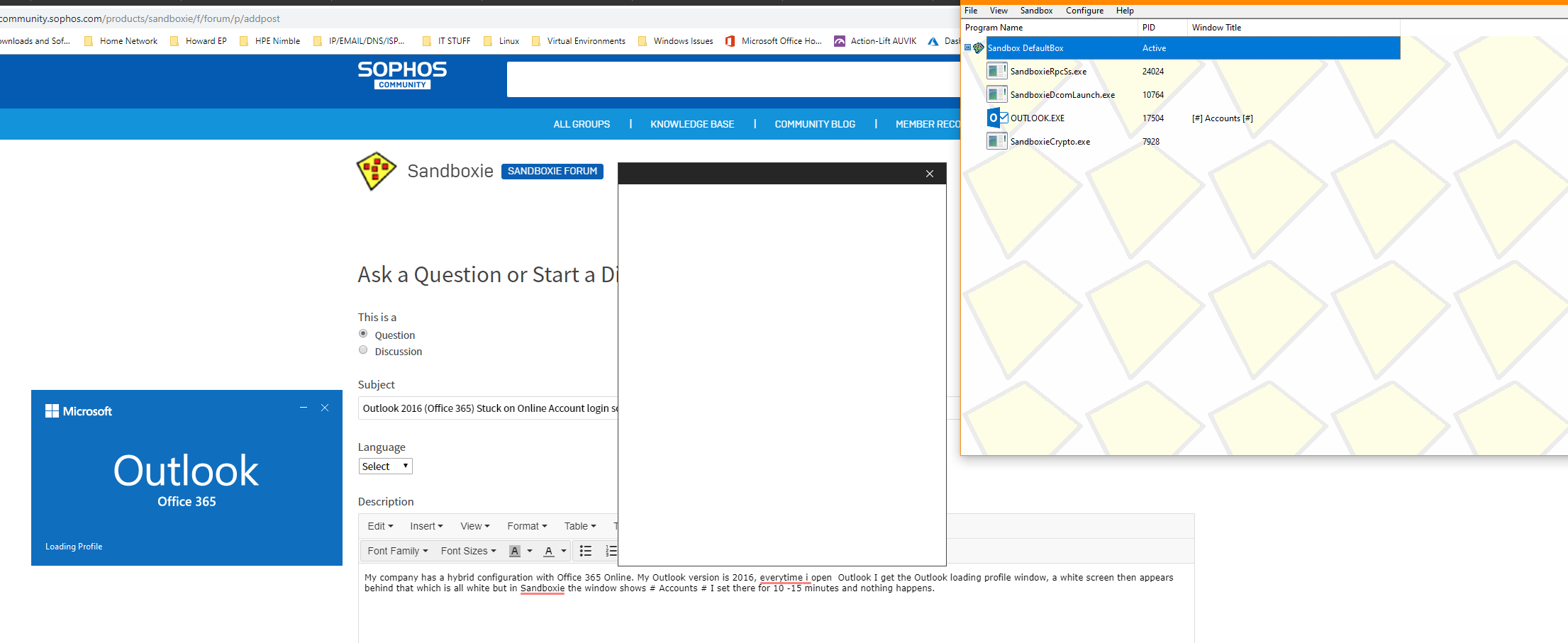The image size is (1568, 643).
Task: Click the SANDBOXIE FORUM badge
Action: pos(552,171)
